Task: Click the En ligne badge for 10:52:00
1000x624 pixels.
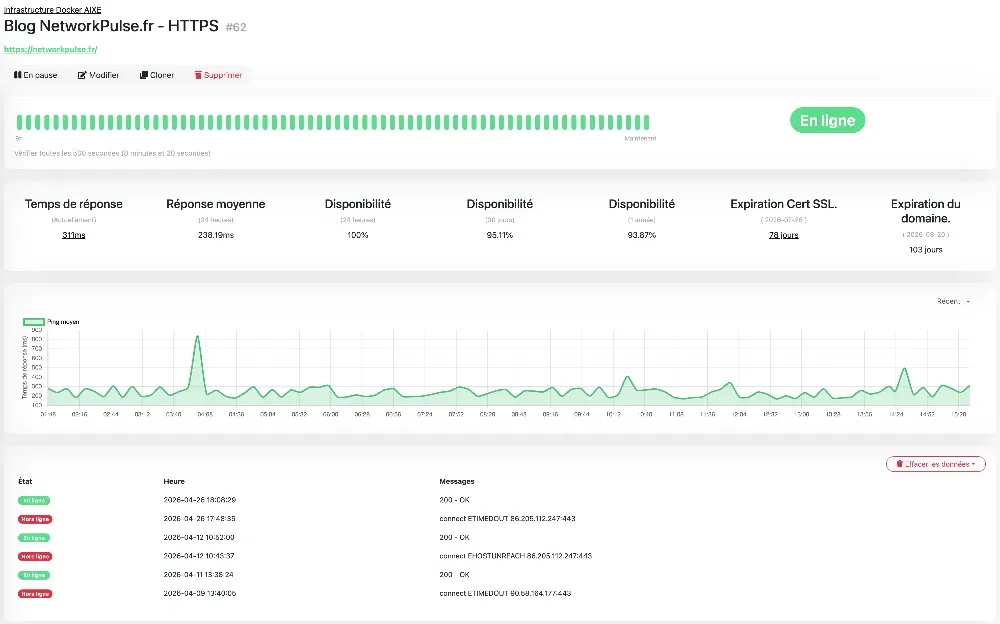Action: click(x=34, y=538)
